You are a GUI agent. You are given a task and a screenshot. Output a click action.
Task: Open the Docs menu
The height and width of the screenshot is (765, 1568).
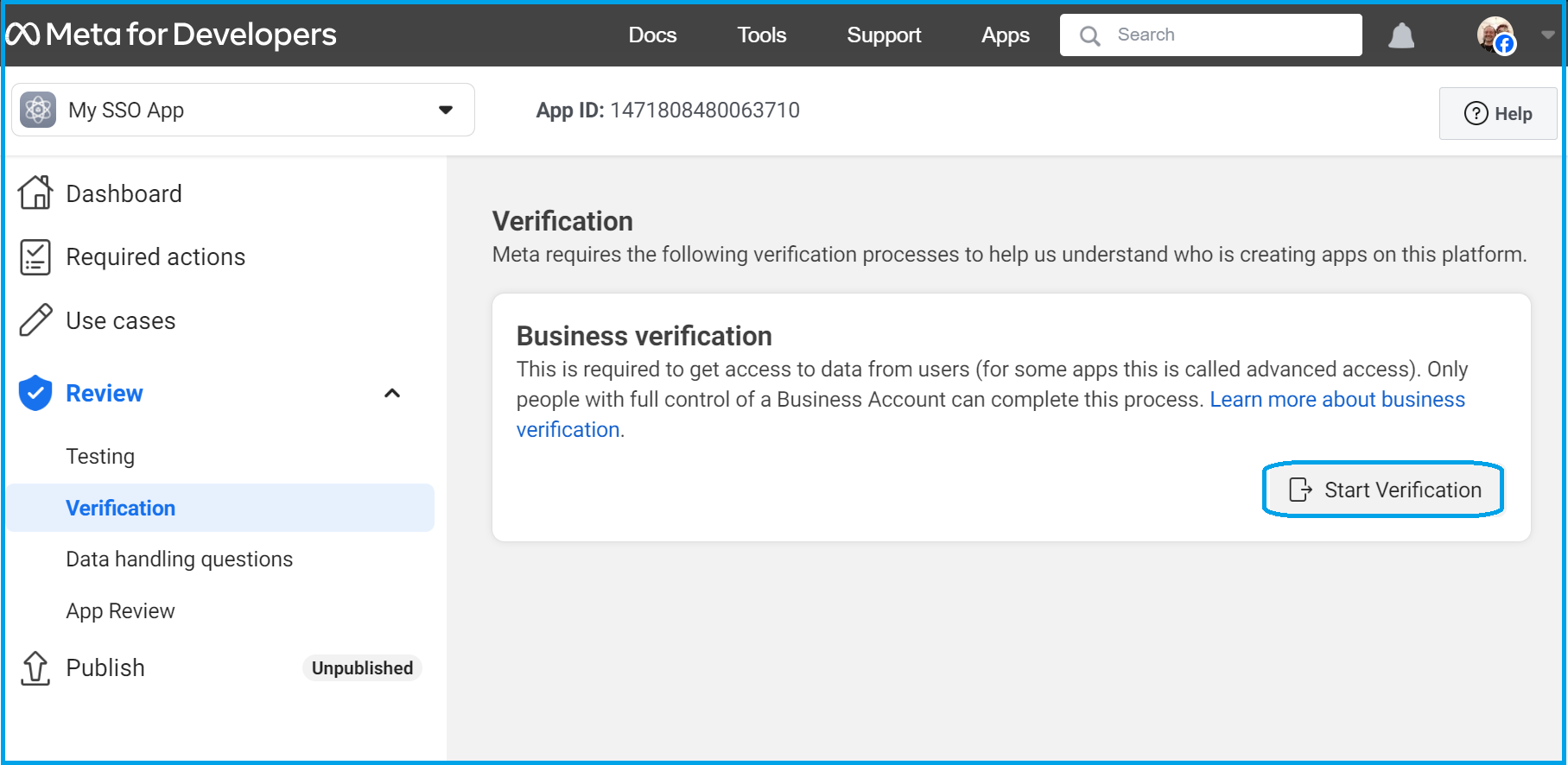click(652, 35)
